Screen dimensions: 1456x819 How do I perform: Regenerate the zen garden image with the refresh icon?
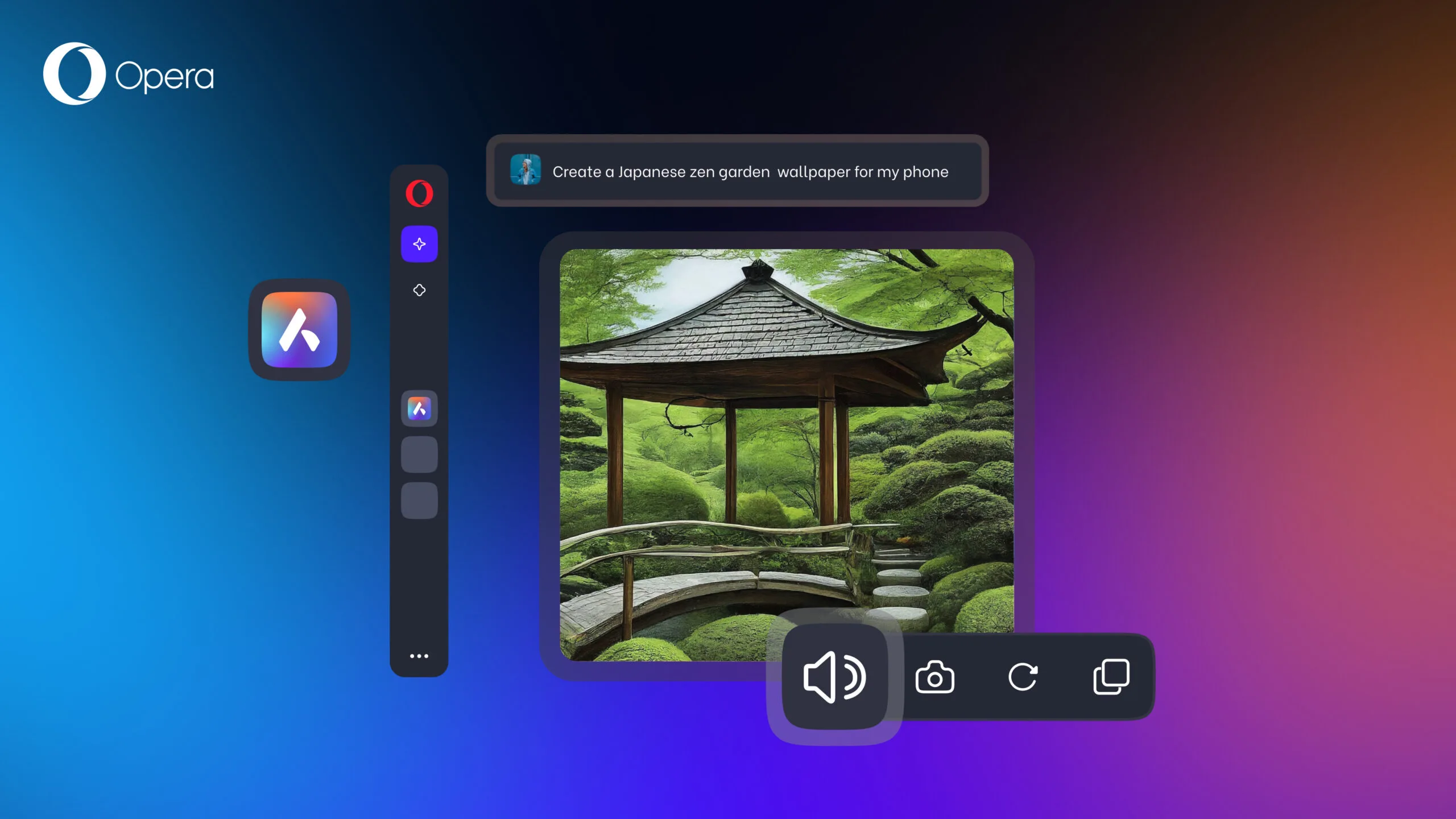pos(1024,676)
